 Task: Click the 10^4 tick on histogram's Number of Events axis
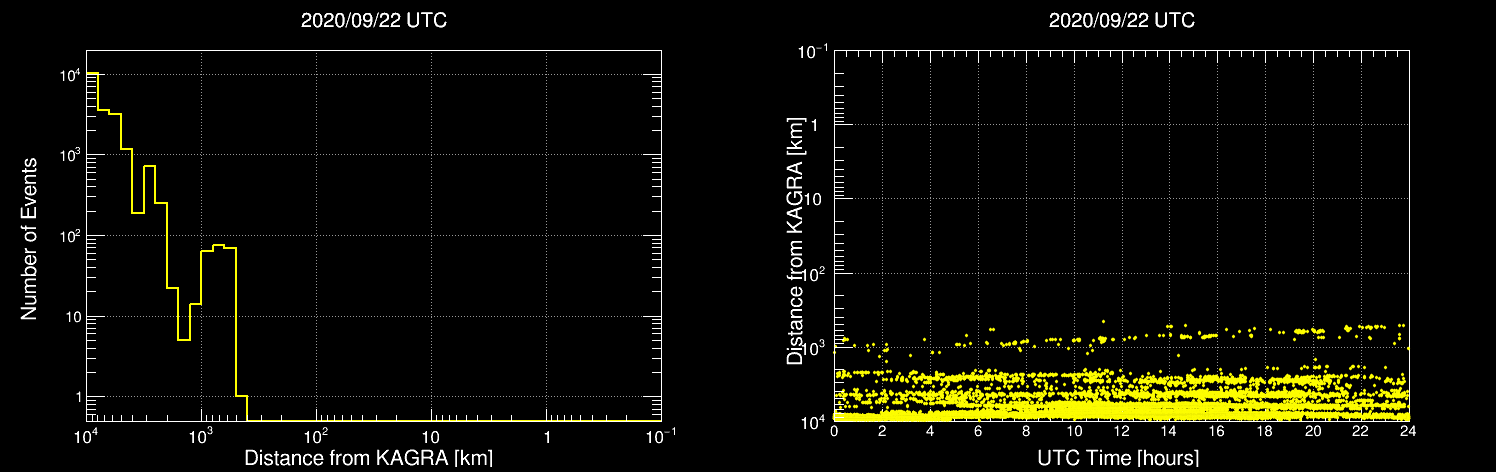coord(68,72)
